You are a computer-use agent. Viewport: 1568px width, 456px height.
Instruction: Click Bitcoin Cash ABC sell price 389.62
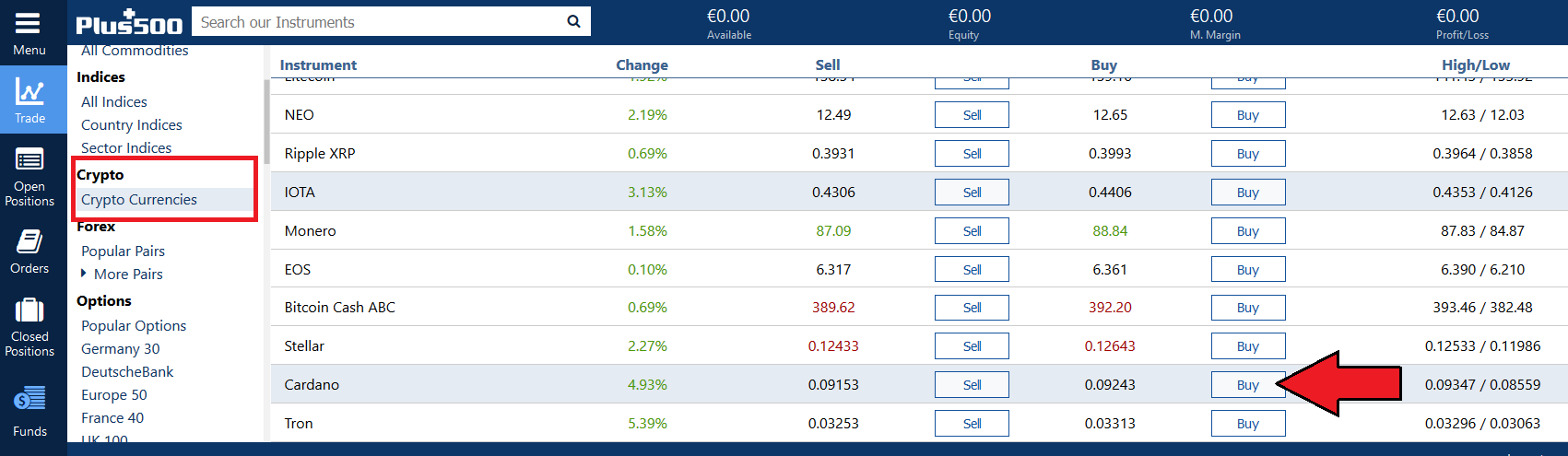point(833,308)
